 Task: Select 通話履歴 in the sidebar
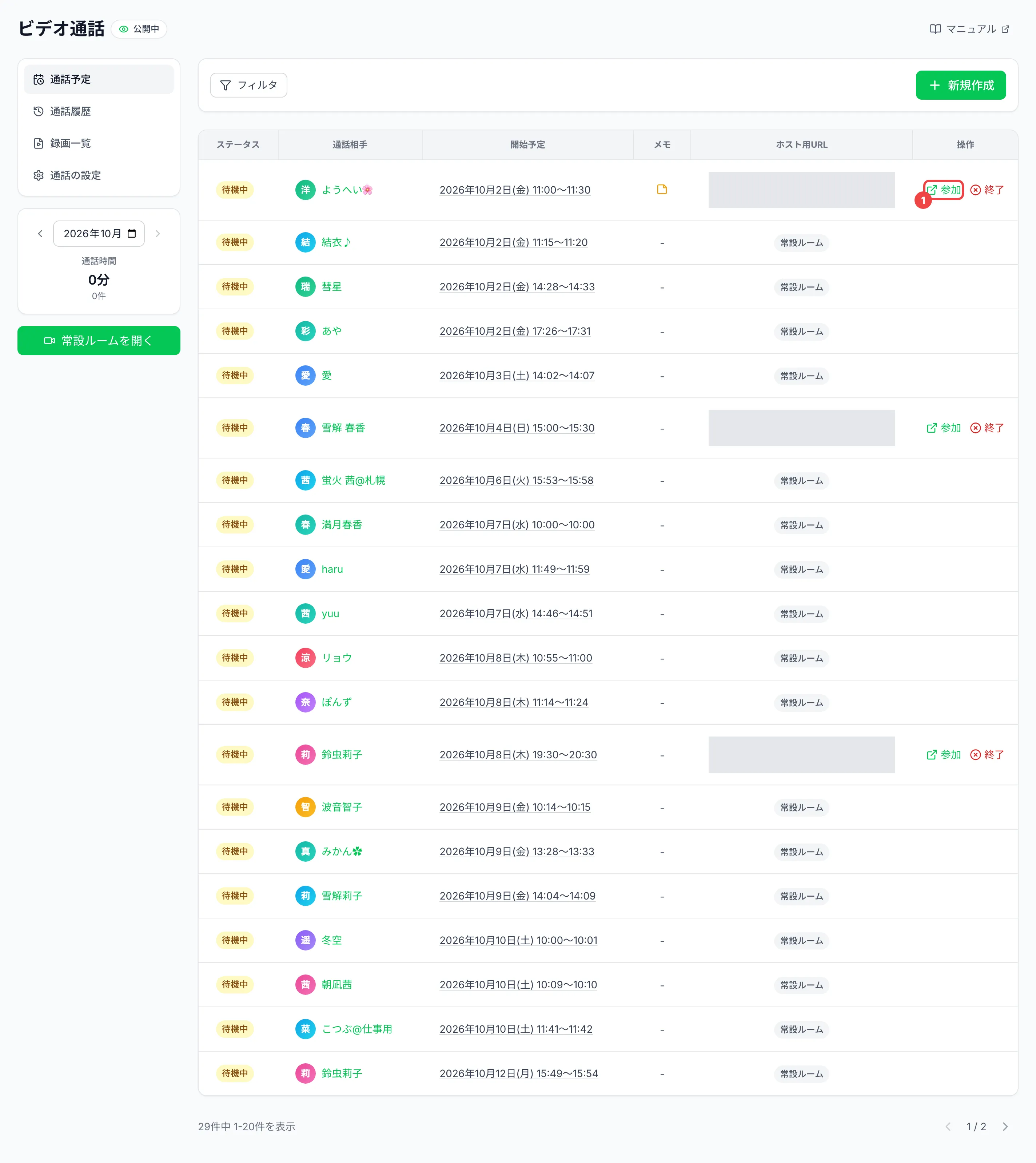(99, 112)
